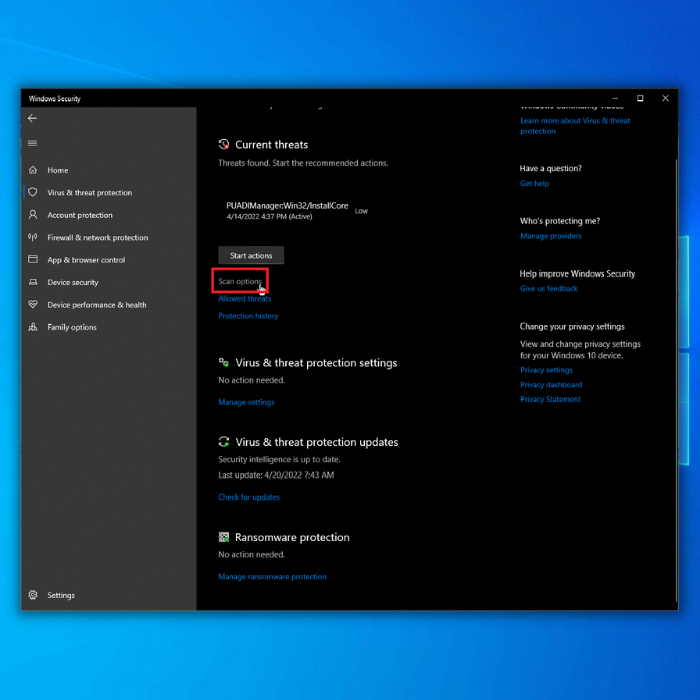The image size is (700, 700).
Task: Open Family options people icon
Action: (33, 327)
